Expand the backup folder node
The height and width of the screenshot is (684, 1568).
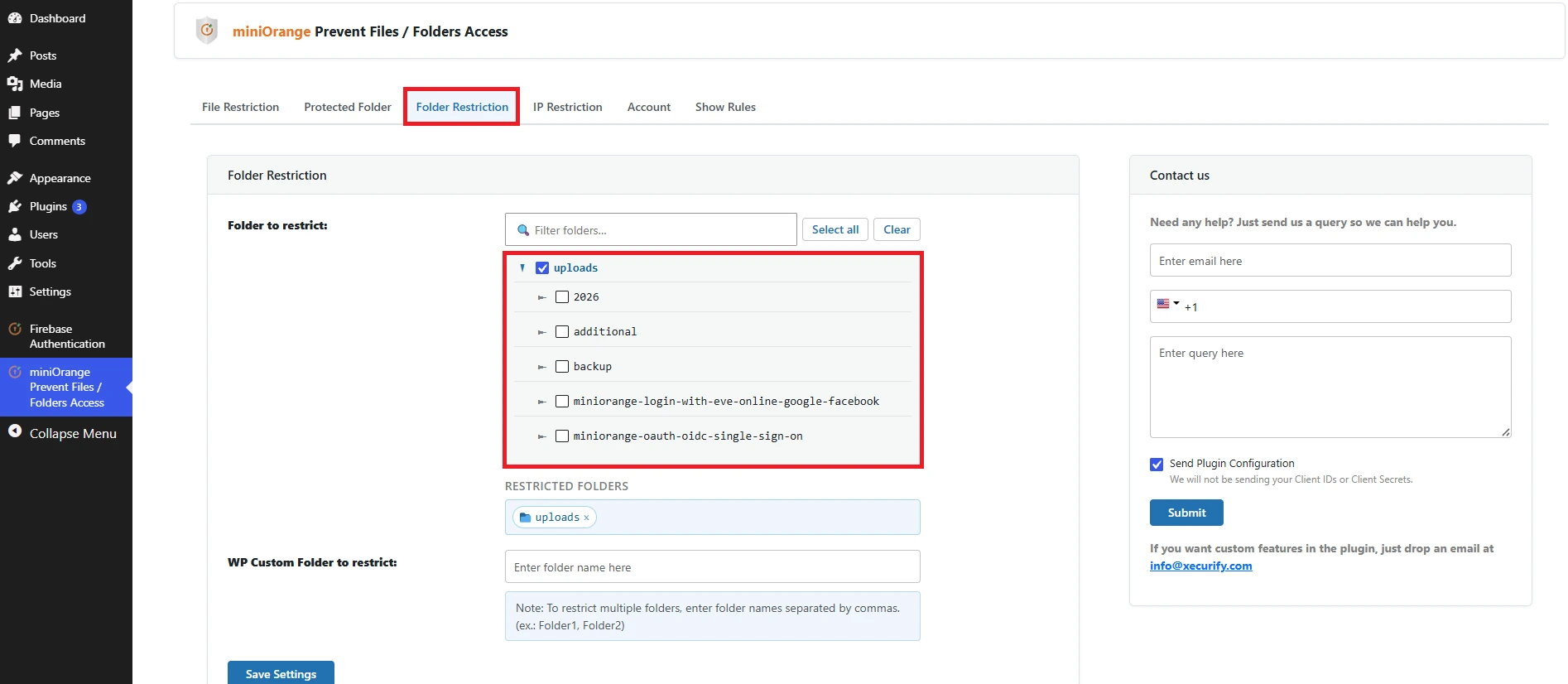(x=542, y=367)
